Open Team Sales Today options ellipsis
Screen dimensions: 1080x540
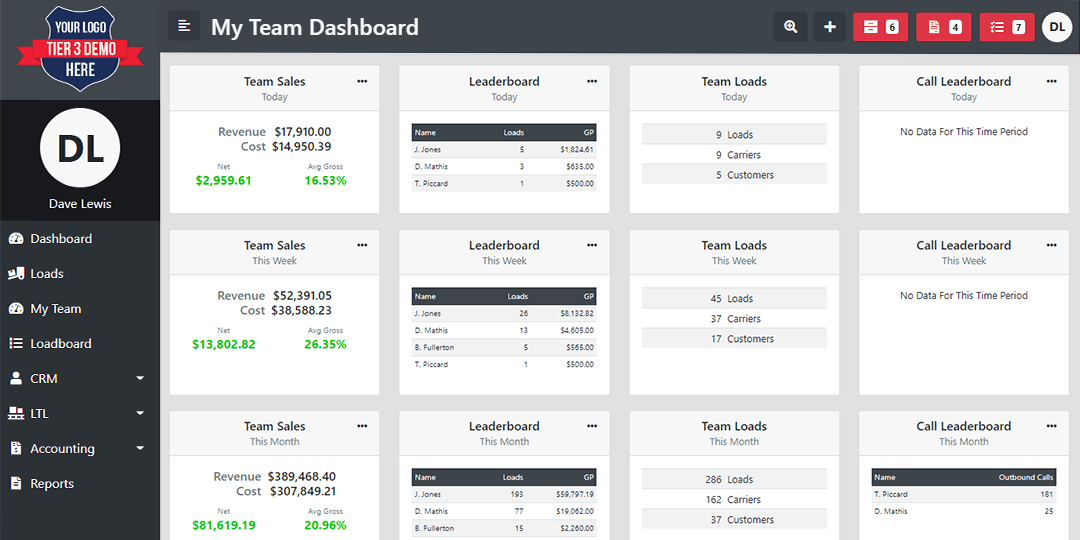pos(362,81)
